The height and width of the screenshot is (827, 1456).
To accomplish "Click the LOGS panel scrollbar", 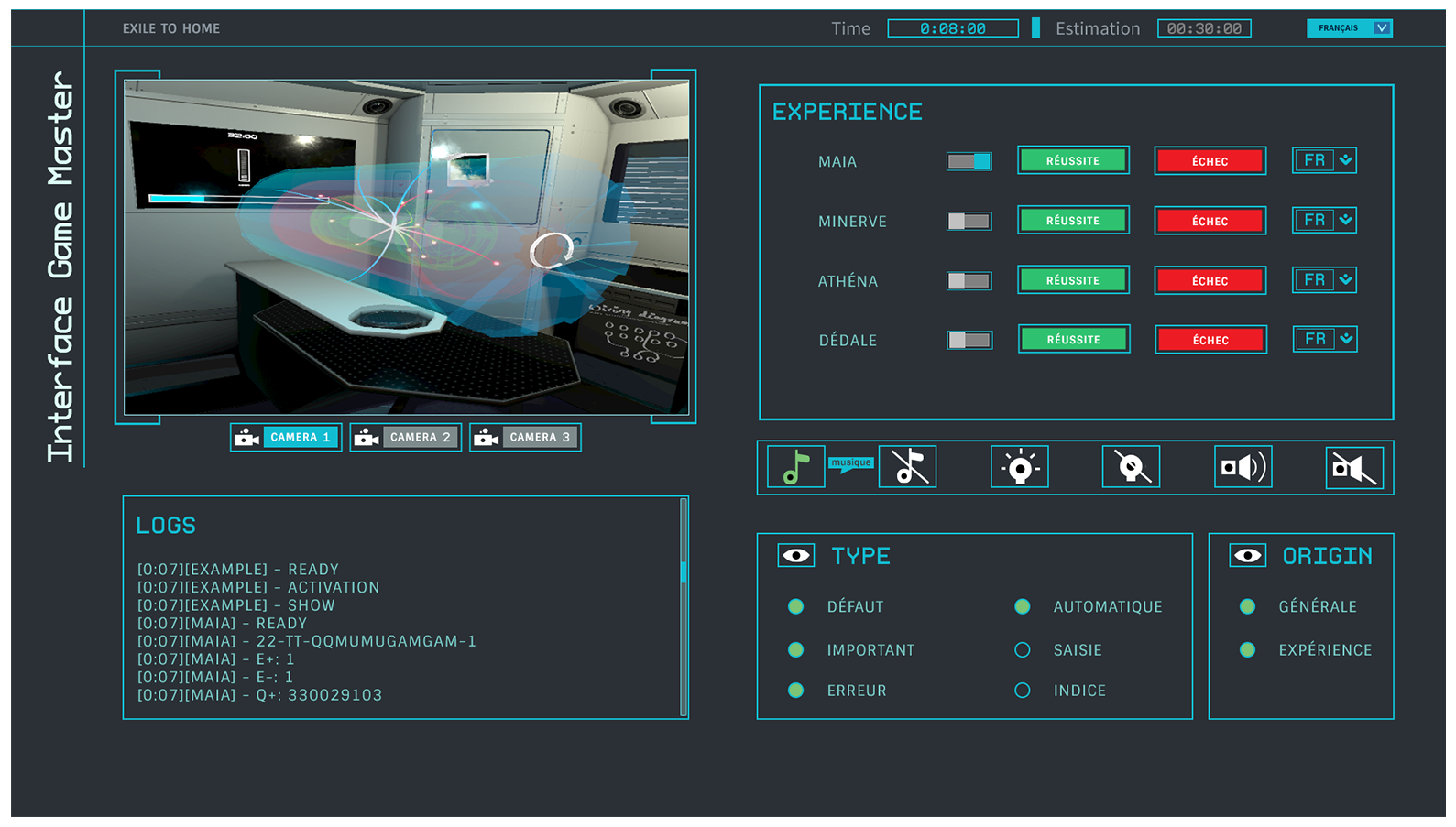I will tap(684, 572).
